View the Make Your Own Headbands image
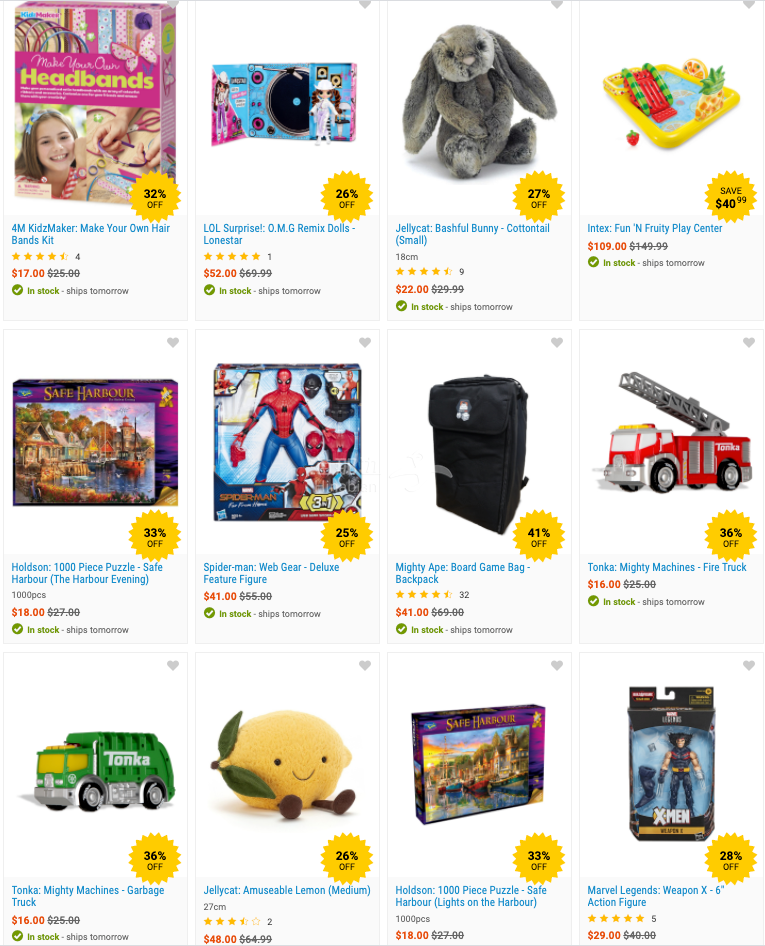Image resolution: width=765 pixels, height=946 pixels. (95, 101)
